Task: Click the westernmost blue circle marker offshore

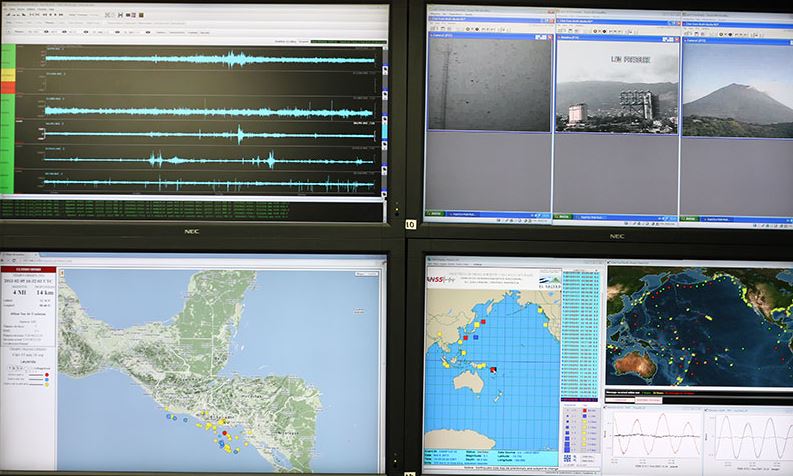Action: 168,416
